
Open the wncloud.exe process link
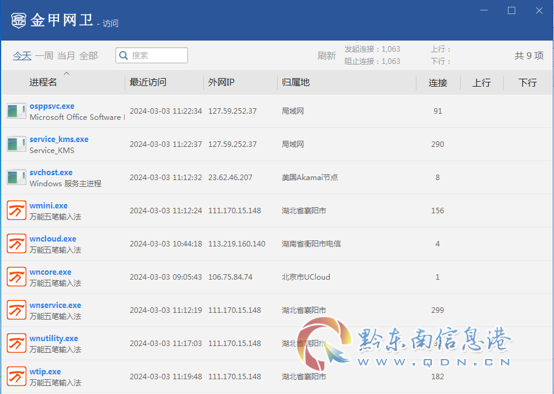point(53,239)
